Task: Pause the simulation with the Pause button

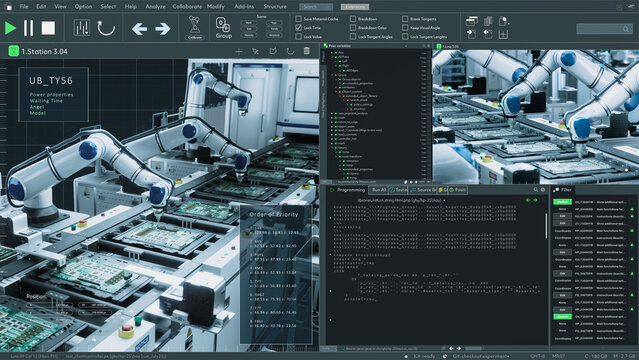Action: pyautogui.click(x=29, y=28)
